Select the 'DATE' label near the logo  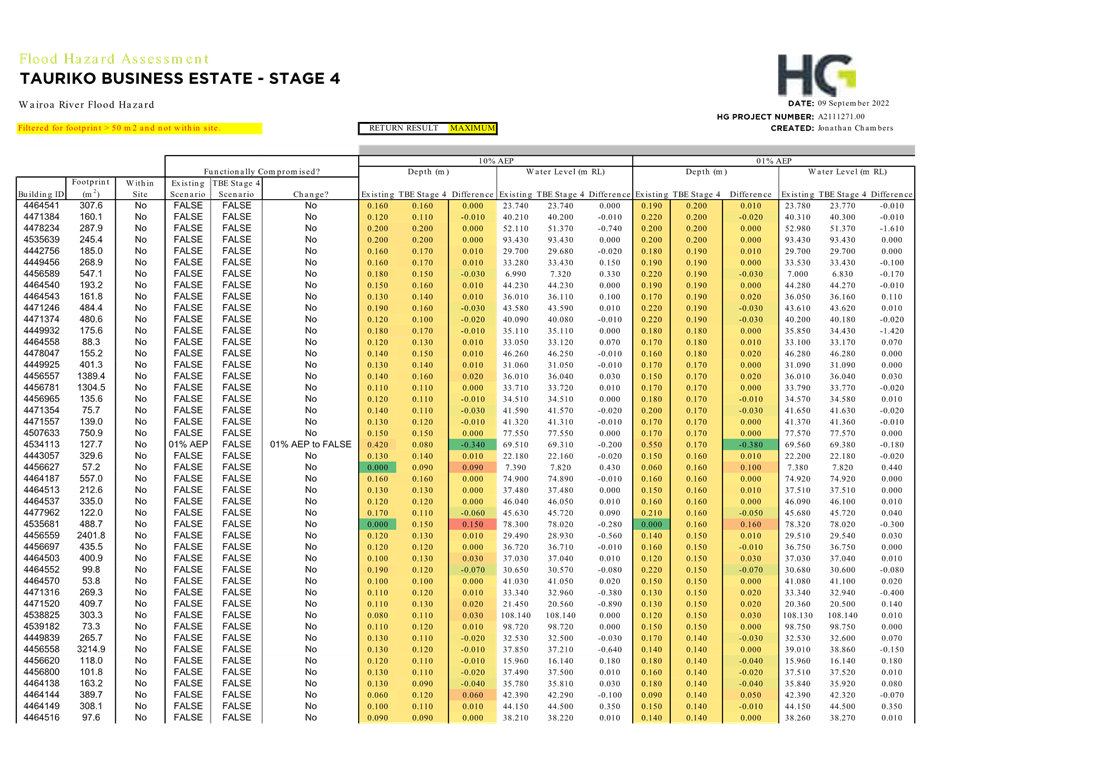pos(801,104)
